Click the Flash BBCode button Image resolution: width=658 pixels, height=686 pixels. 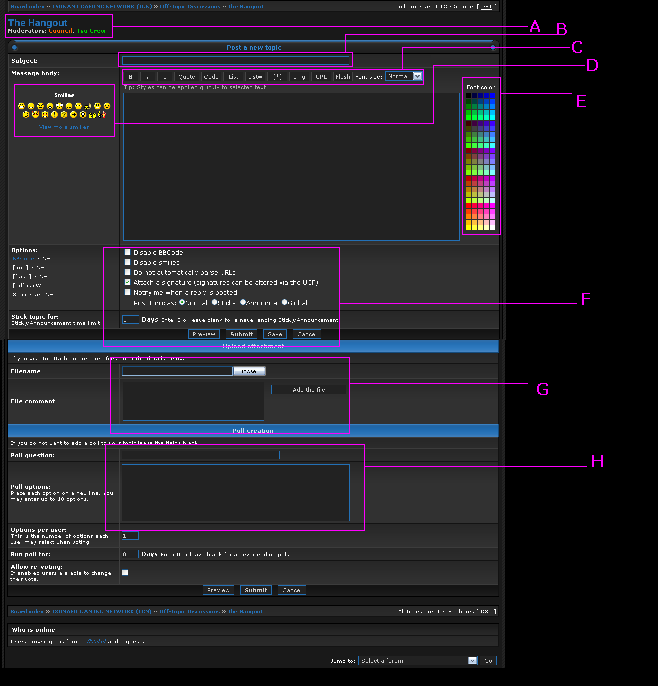point(343,76)
